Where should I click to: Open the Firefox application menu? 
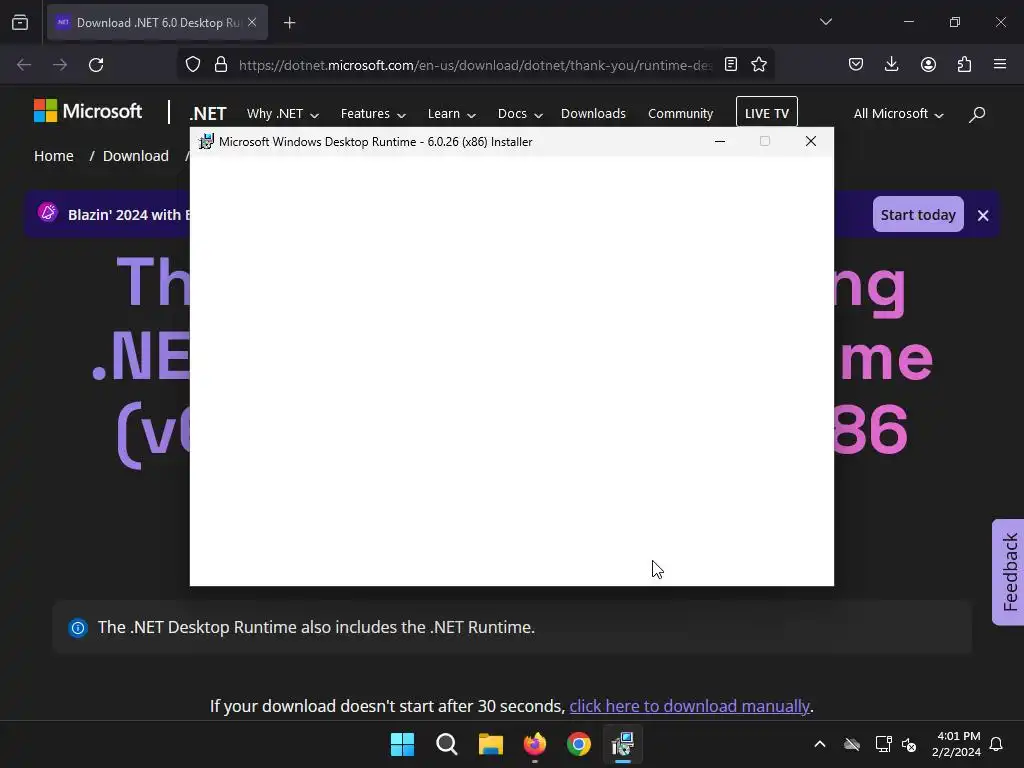[x=1000, y=64]
